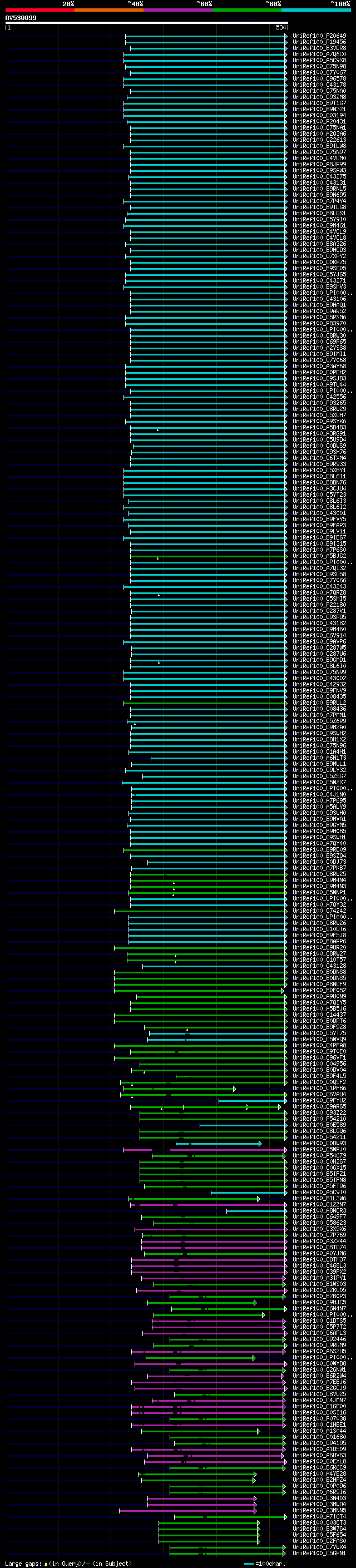356x1568 pixels.
Task: Click the Large gaps legend text
Action: [x=68, y=1564]
